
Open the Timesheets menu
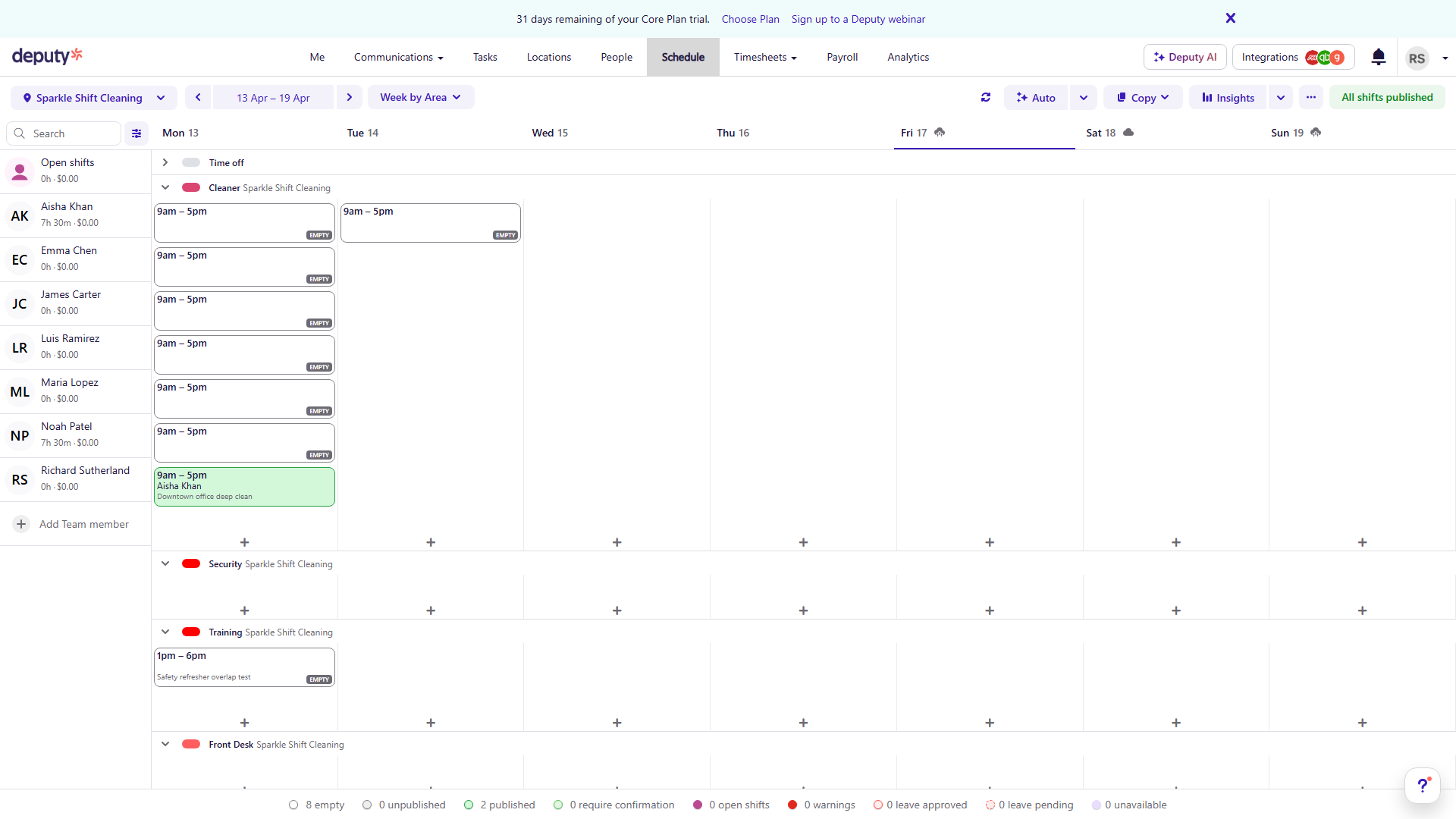tap(765, 57)
